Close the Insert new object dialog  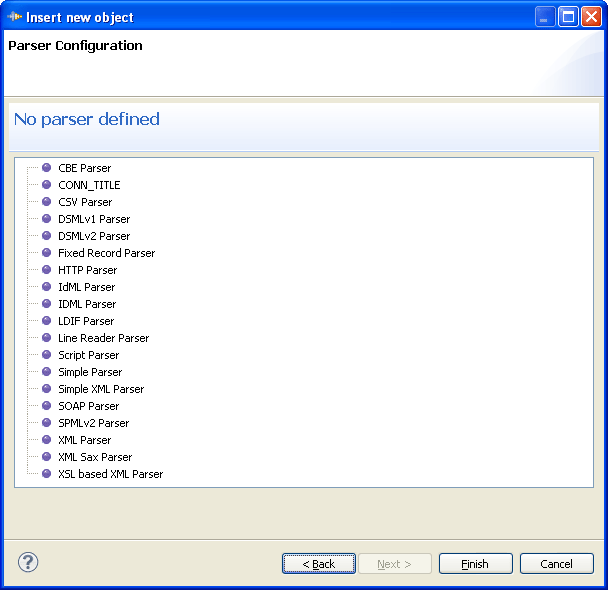tap(591, 17)
